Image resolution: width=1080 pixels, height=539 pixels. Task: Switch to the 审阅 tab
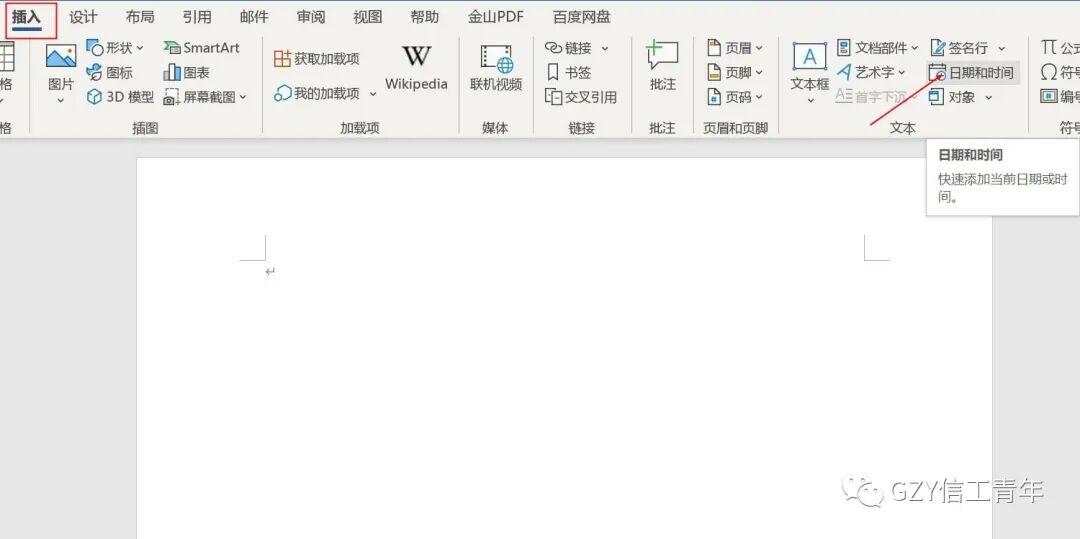tap(311, 17)
